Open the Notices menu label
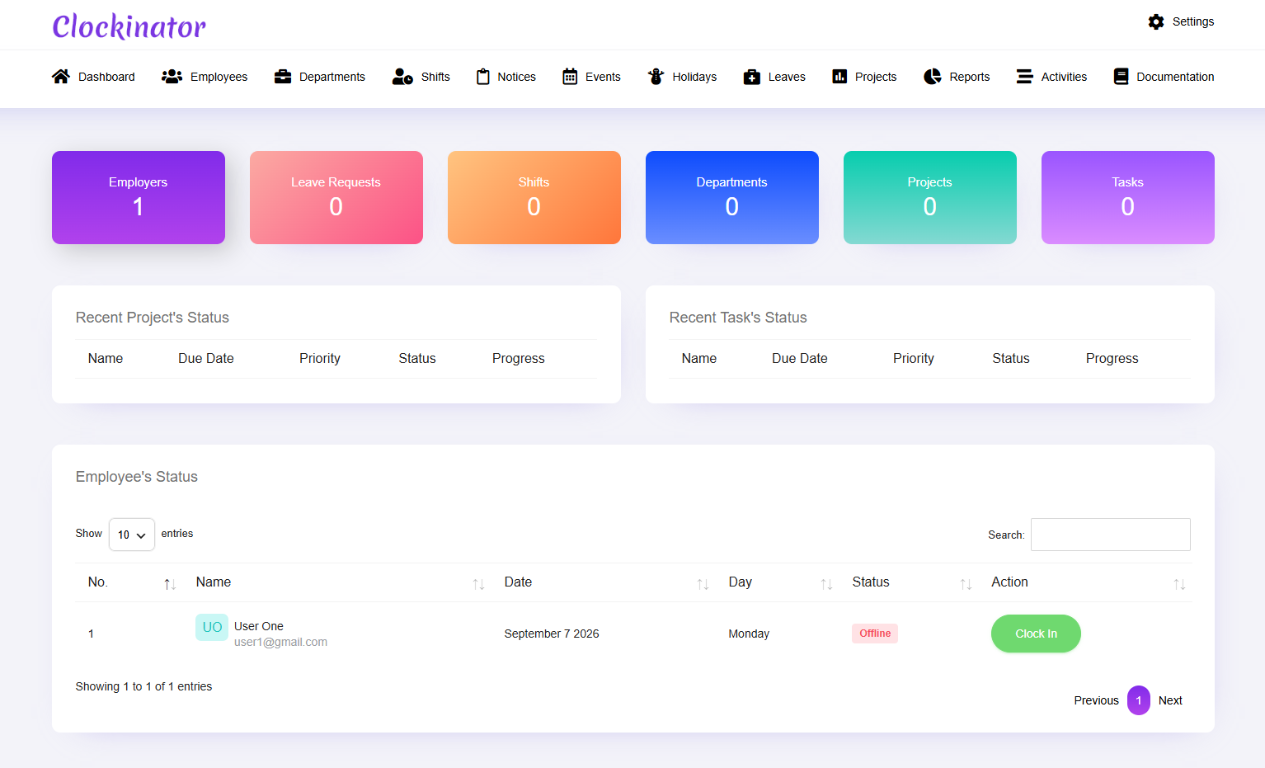The image size is (1265, 768). 517,77
